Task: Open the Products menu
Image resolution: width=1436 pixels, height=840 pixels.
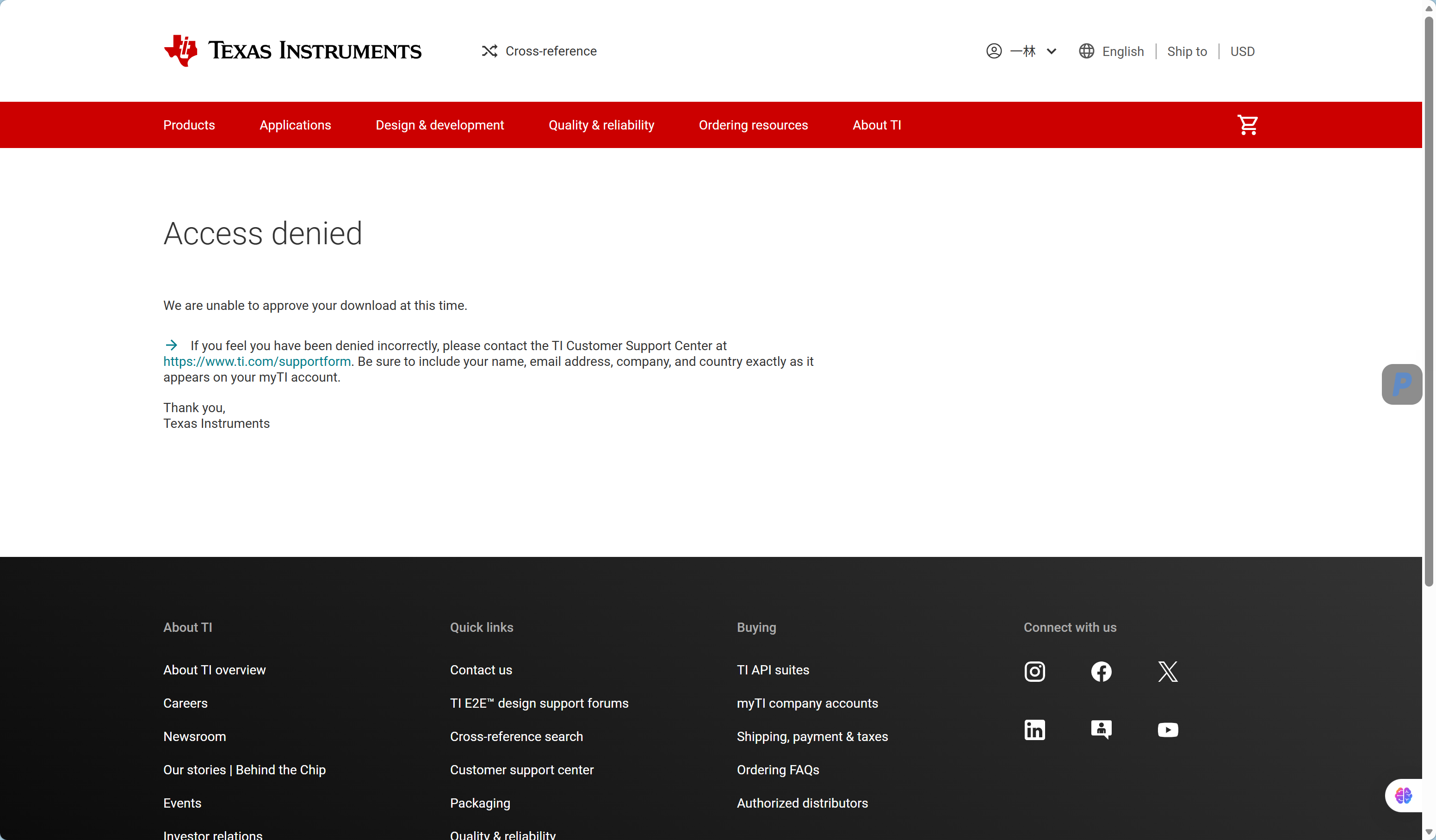Action: coord(189,125)
